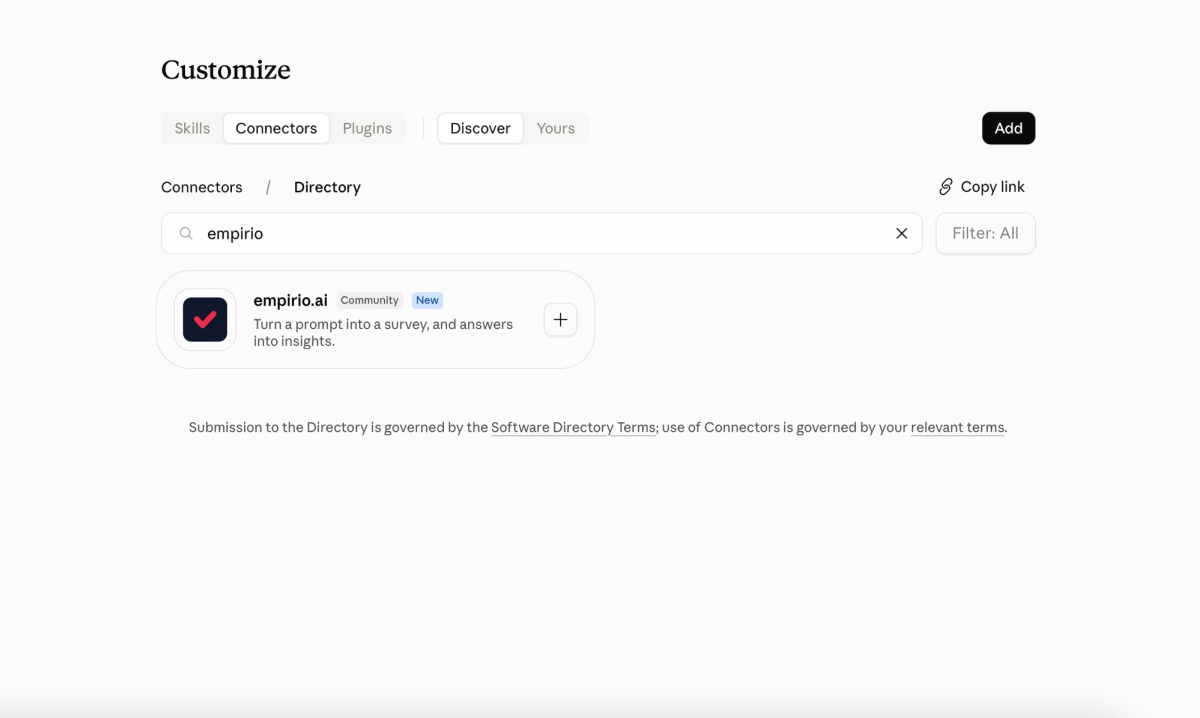The image size is (1200, 718).
Task: Open the Software Directory Terms link
Action: click(573, 427)
